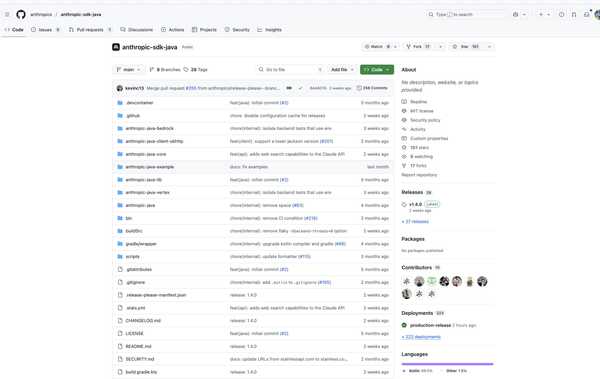Open the second contributor avatar photo
This screenshot has width=600, height=379.
[x=419, y=281]
